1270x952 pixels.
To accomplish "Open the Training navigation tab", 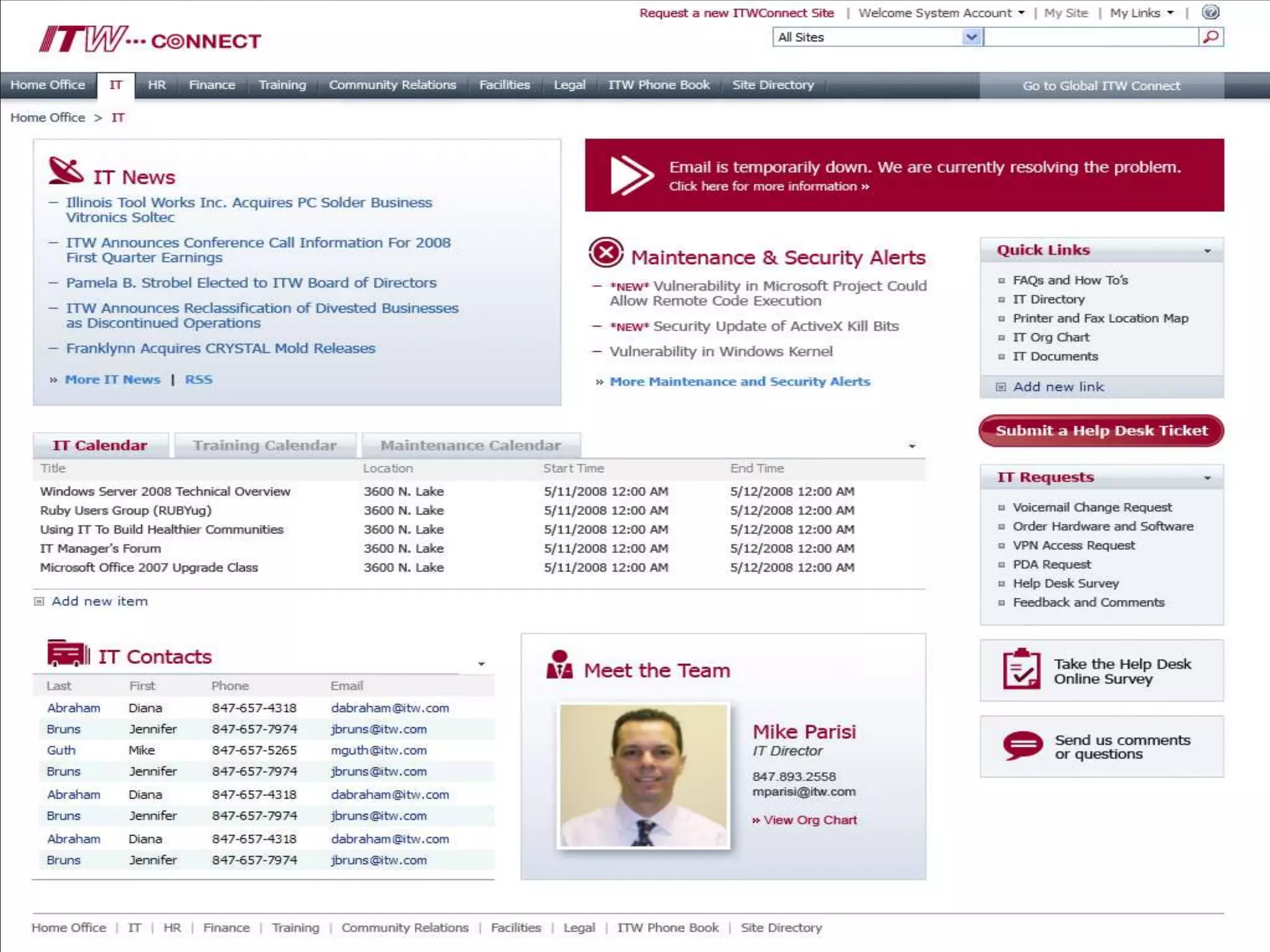I will [x=282, y=85].
